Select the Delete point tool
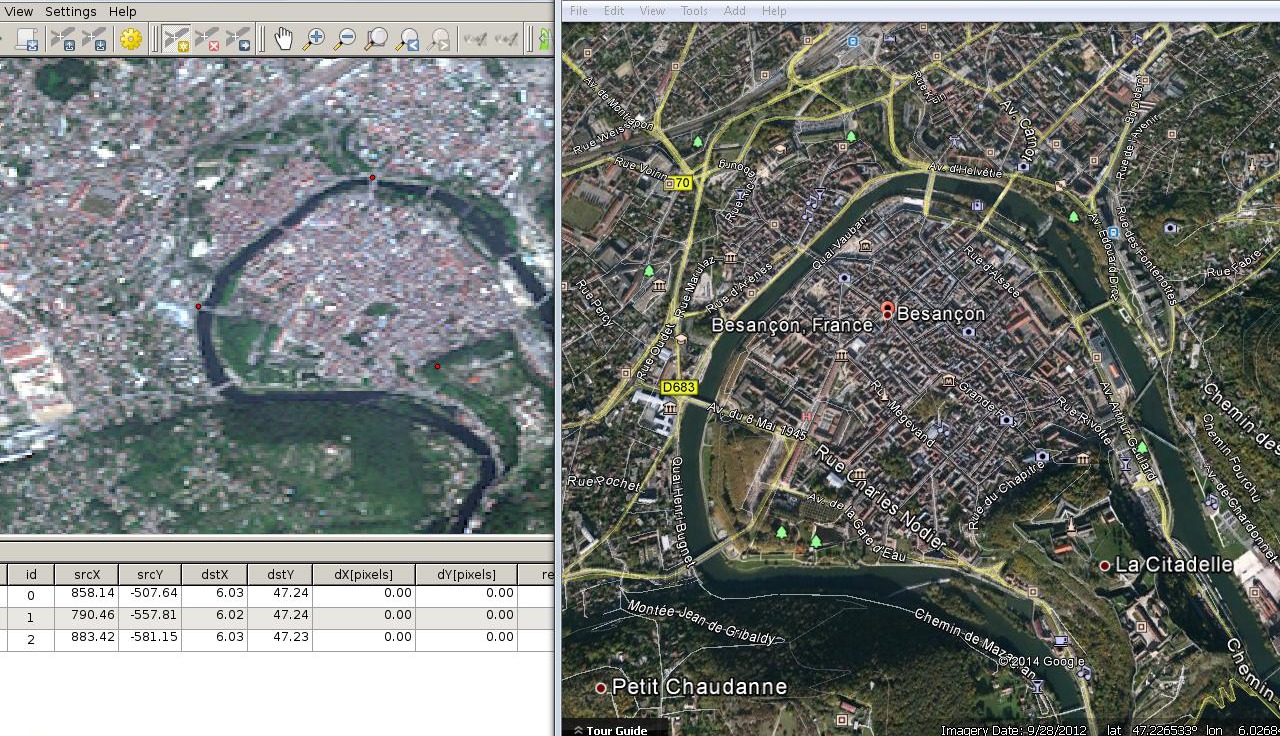 [207, 40]
